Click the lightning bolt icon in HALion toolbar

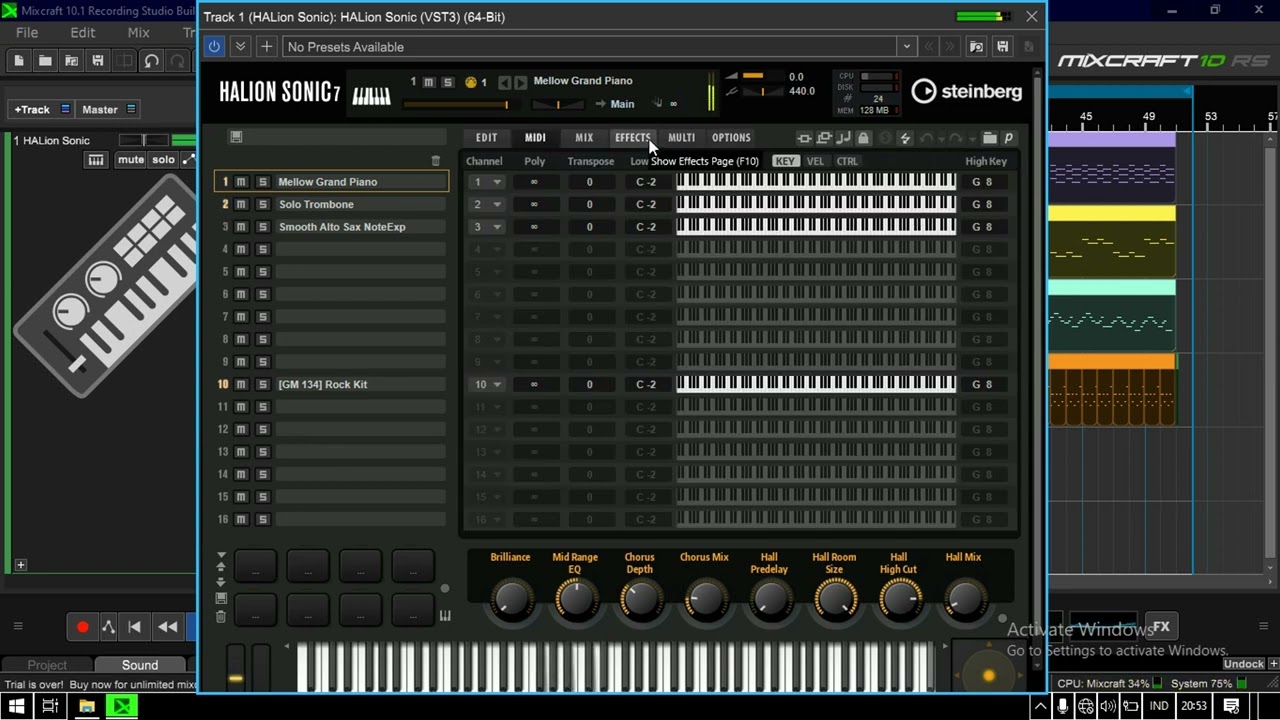point(905,138)
